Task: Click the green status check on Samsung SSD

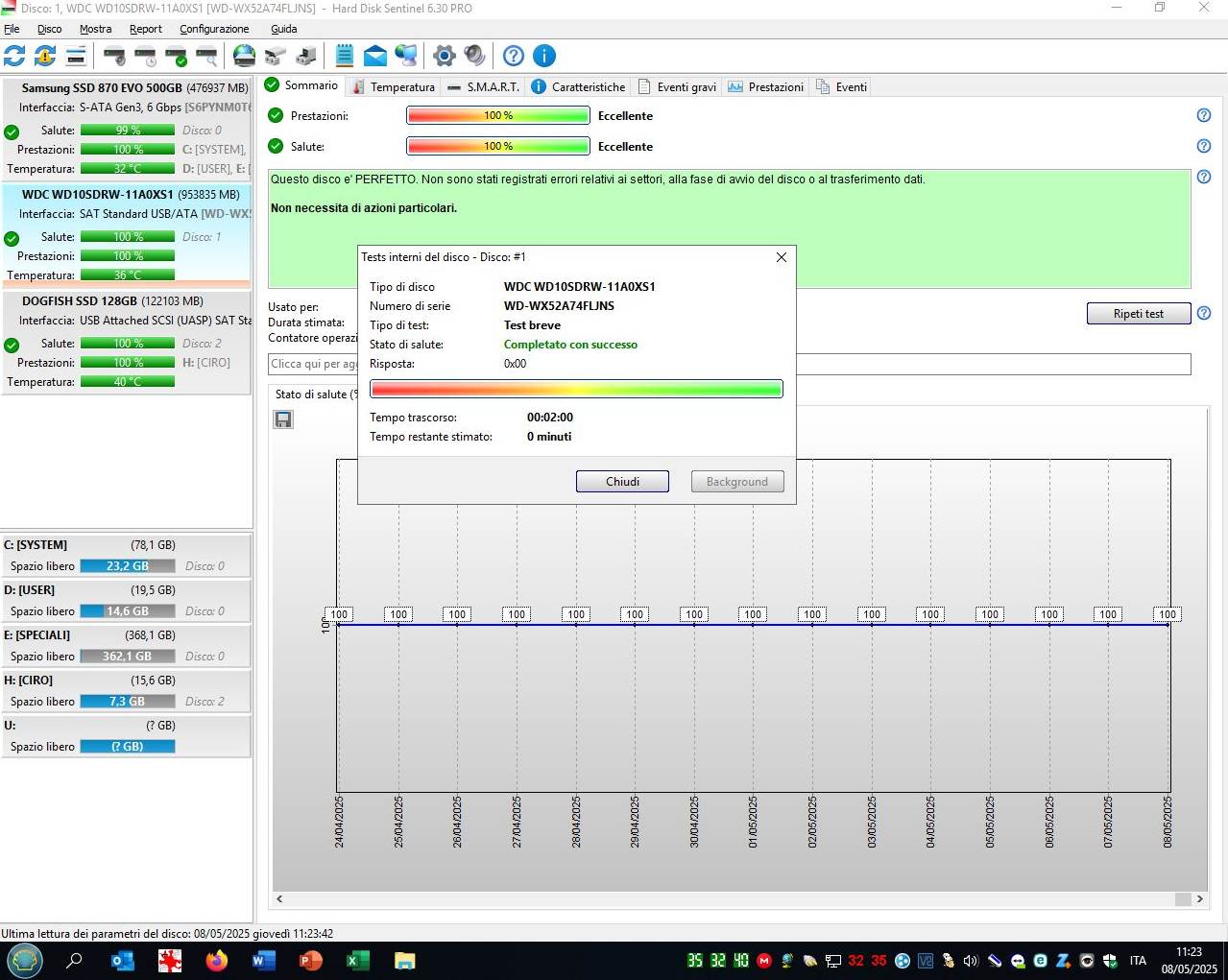Action: point(12,132)
